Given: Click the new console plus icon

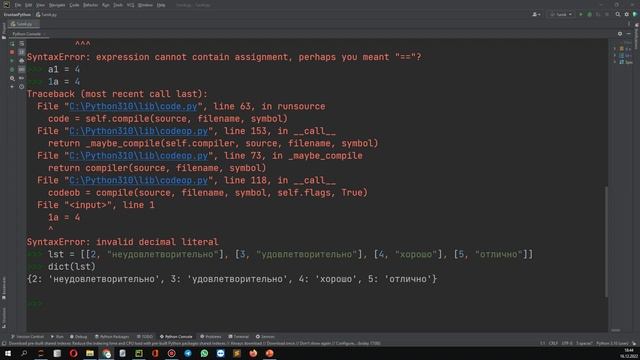Looking at the screenshot, I should 12,87.
